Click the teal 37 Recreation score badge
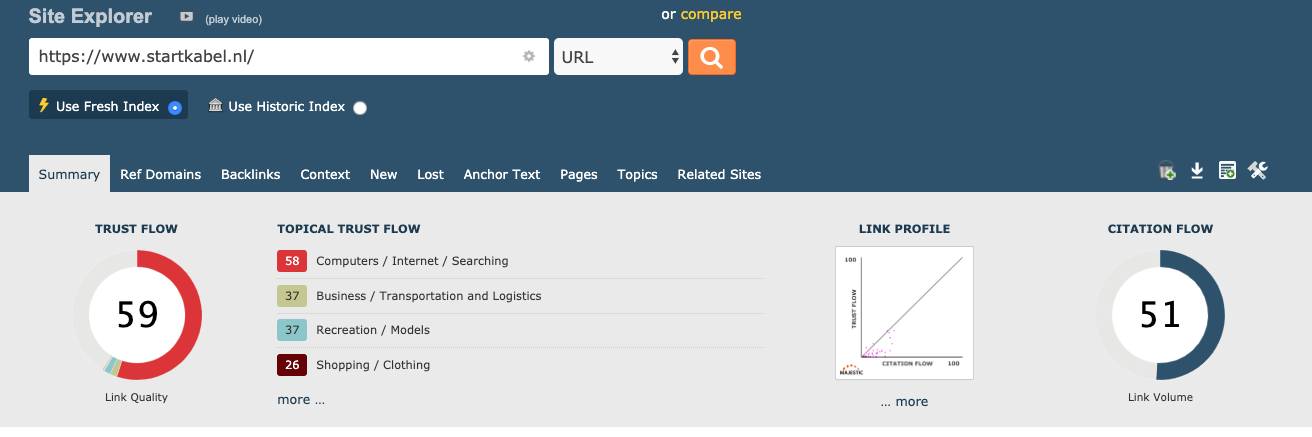This screenshot has width=1312, height=437. 292,330
